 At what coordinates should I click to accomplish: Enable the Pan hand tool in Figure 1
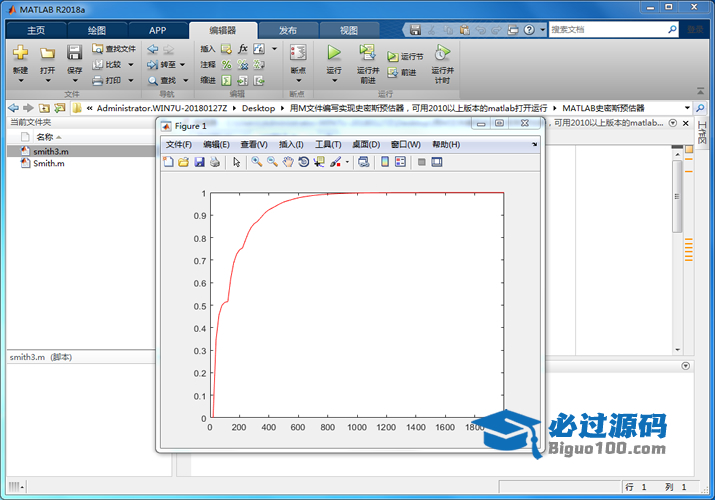pyautogui.click(x=287, y=162)
